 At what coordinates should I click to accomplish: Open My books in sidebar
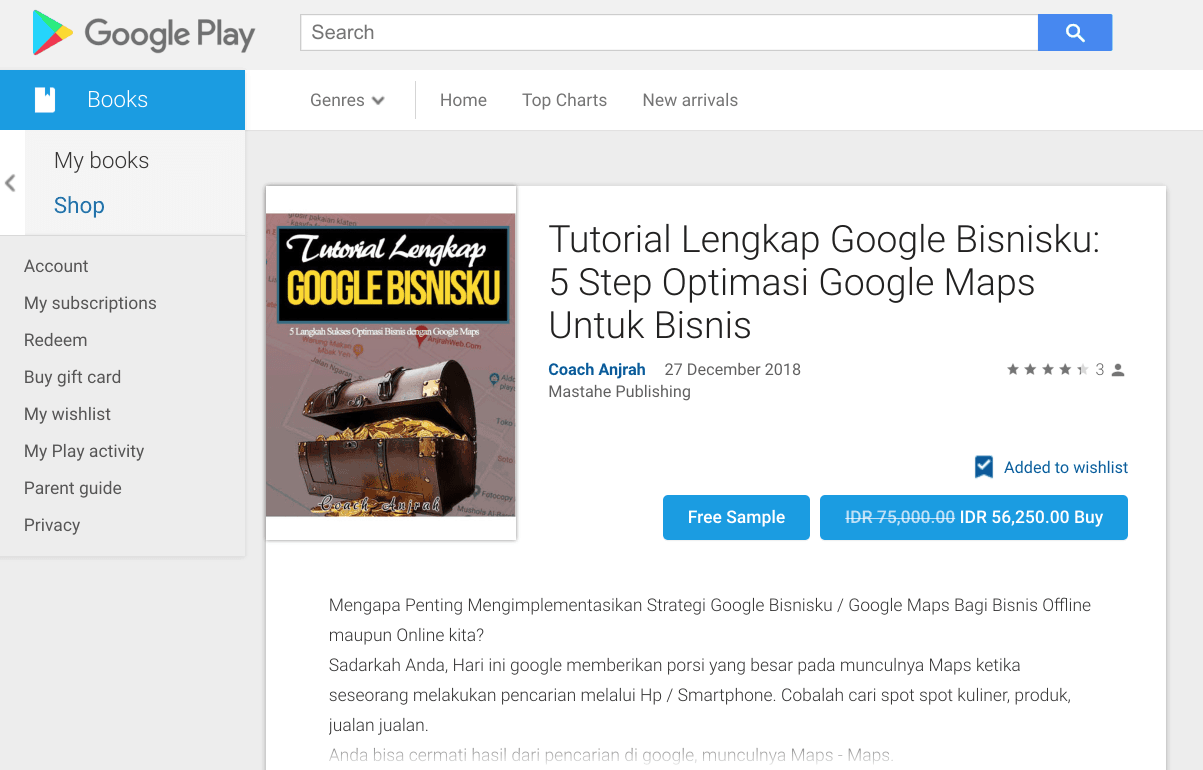101,160
